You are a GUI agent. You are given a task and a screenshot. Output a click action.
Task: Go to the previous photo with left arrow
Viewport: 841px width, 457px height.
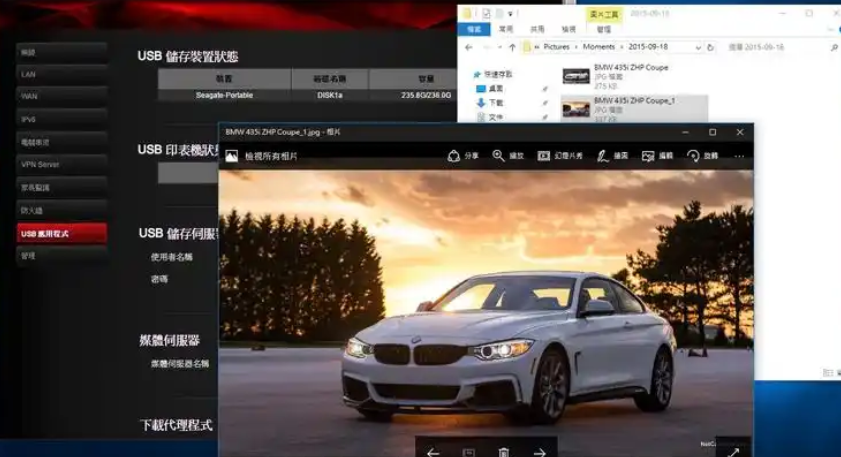click(x=433, y=452)
